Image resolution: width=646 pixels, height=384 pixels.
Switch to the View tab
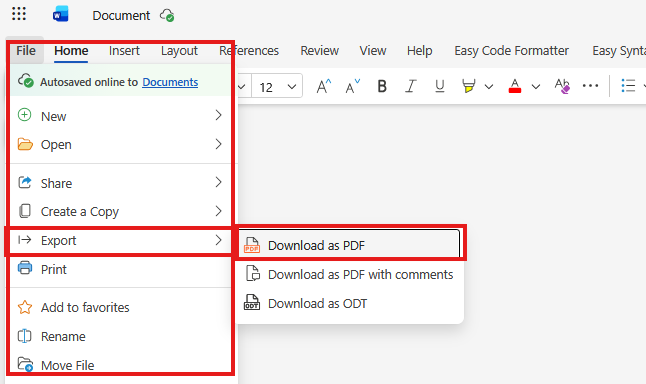click(x=372, y=51)
